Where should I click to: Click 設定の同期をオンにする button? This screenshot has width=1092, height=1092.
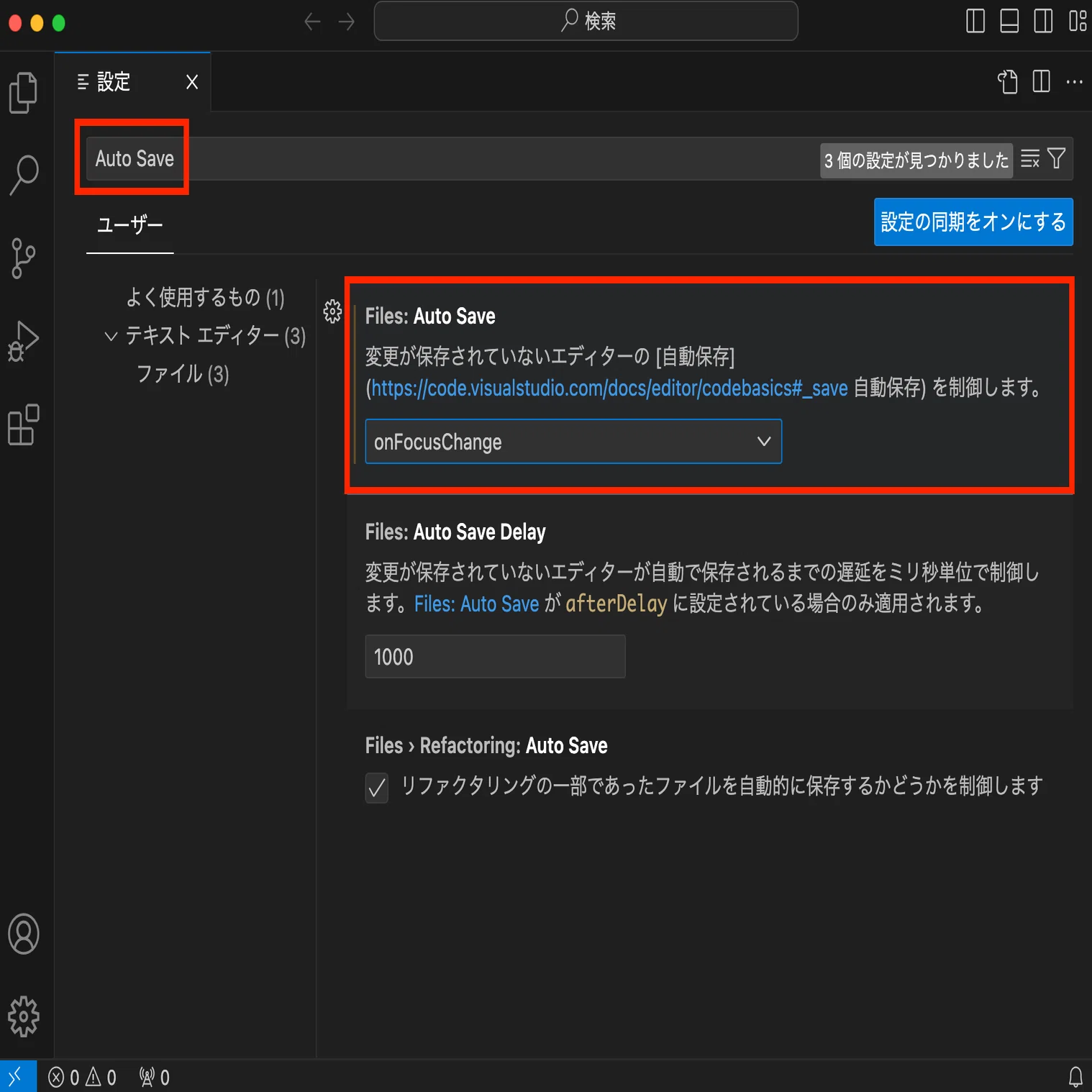tap(973, 222)
